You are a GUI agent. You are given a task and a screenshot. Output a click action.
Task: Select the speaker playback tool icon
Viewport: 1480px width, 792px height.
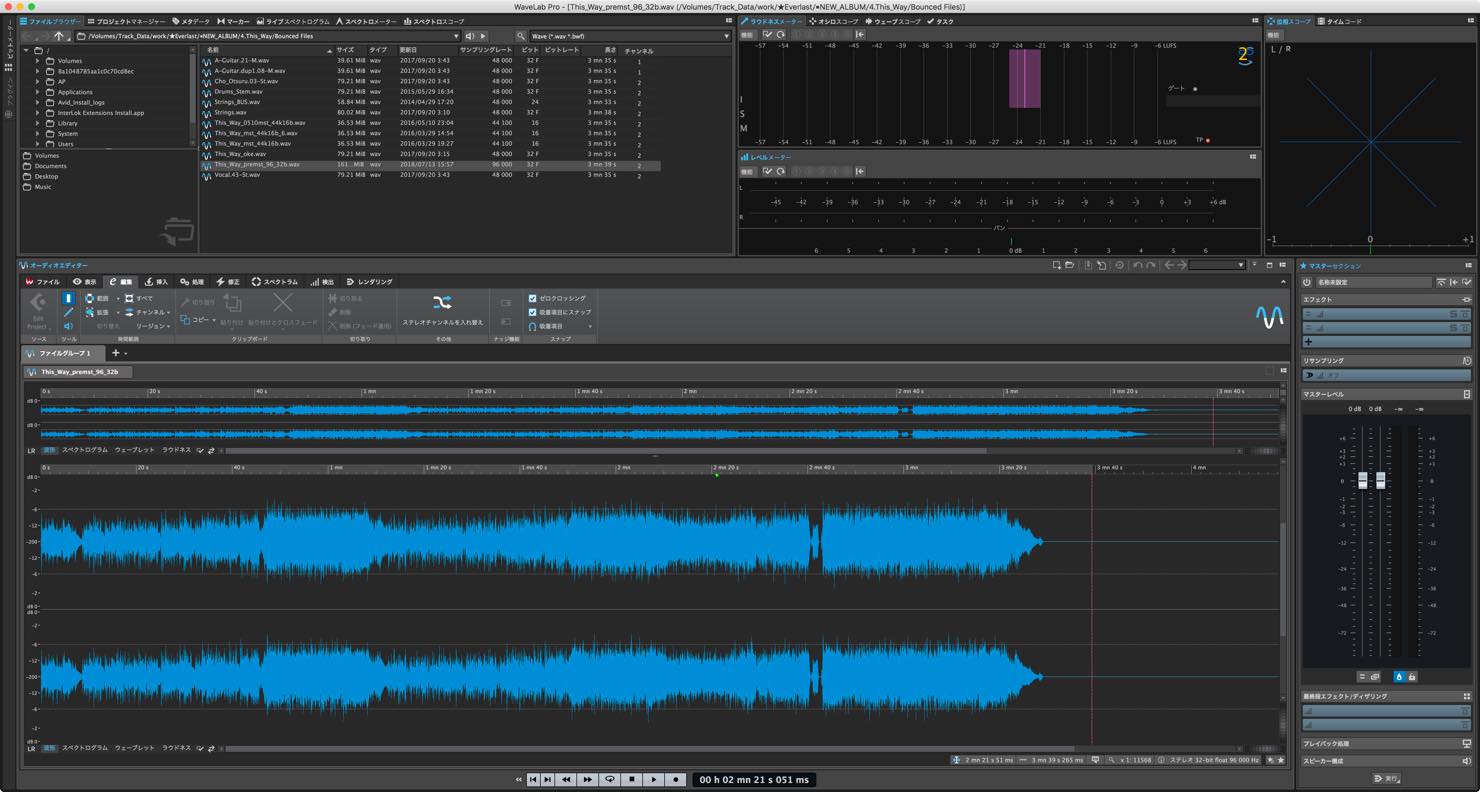(x=68, y=327)
